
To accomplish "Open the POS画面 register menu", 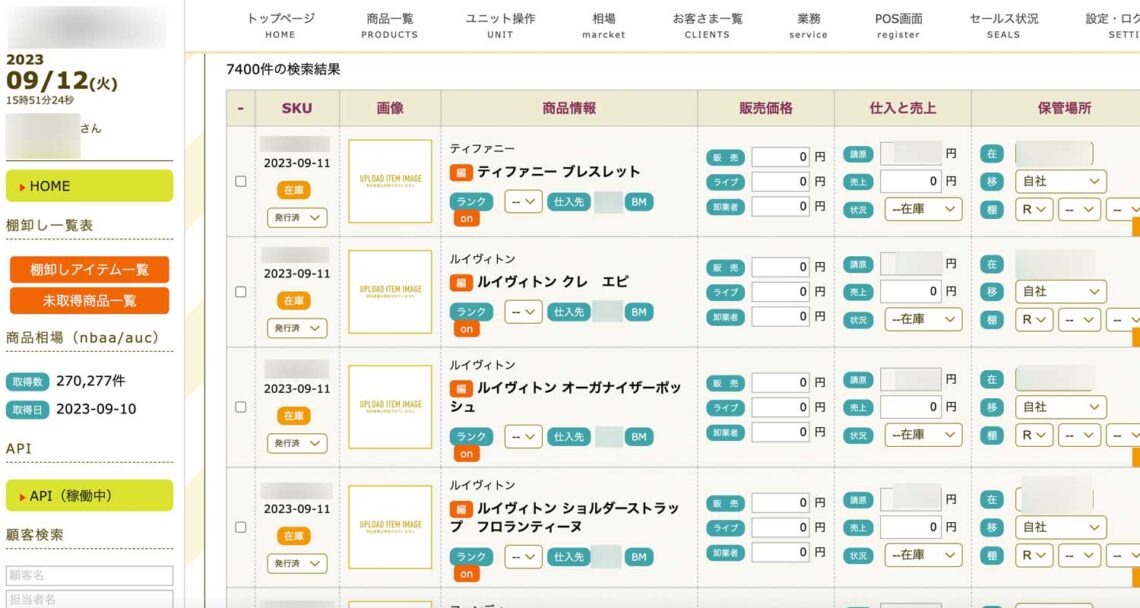I will pos(899,25).
